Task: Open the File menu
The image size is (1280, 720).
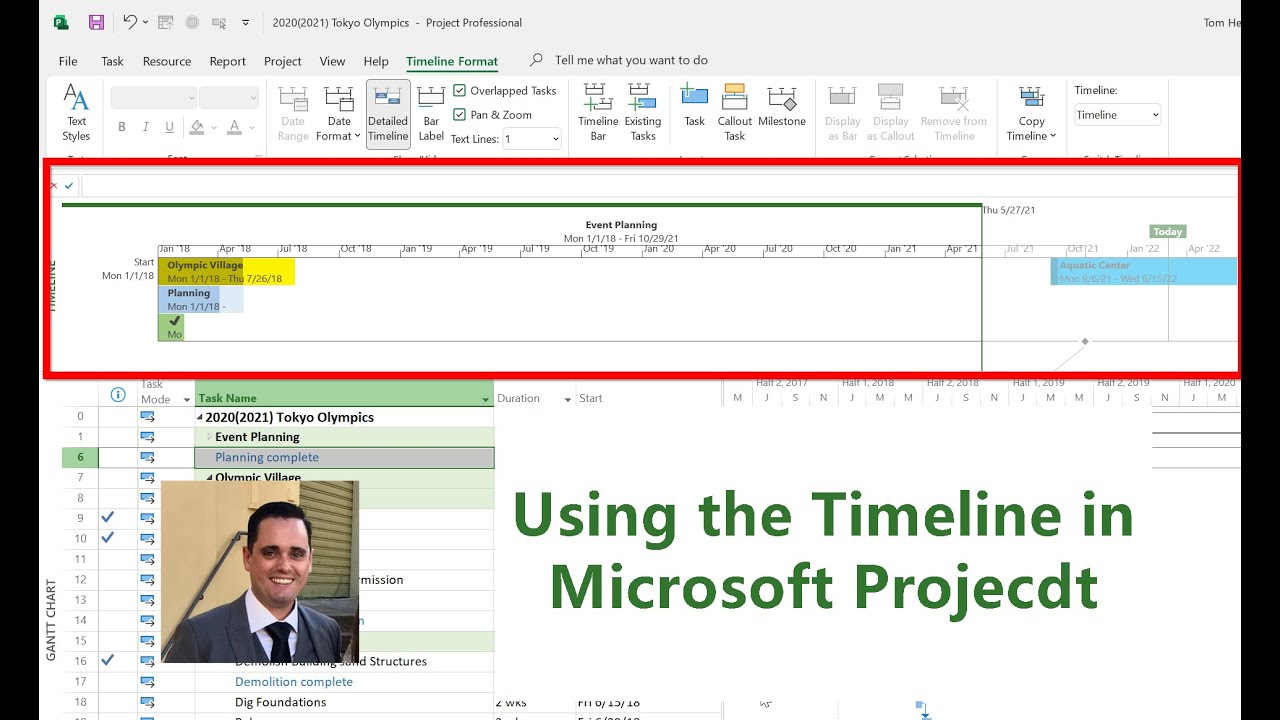Action: (68, 61)
